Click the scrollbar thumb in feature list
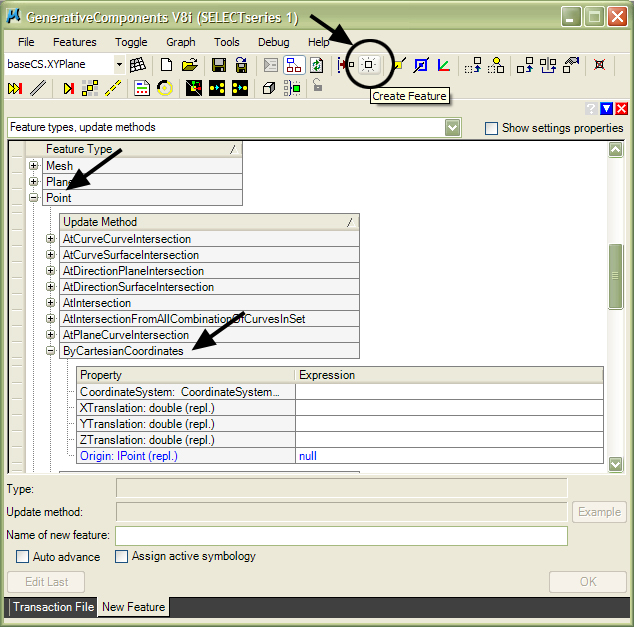Image resolution: width=634 pixels, height=627 pixels. pos(615,277)
